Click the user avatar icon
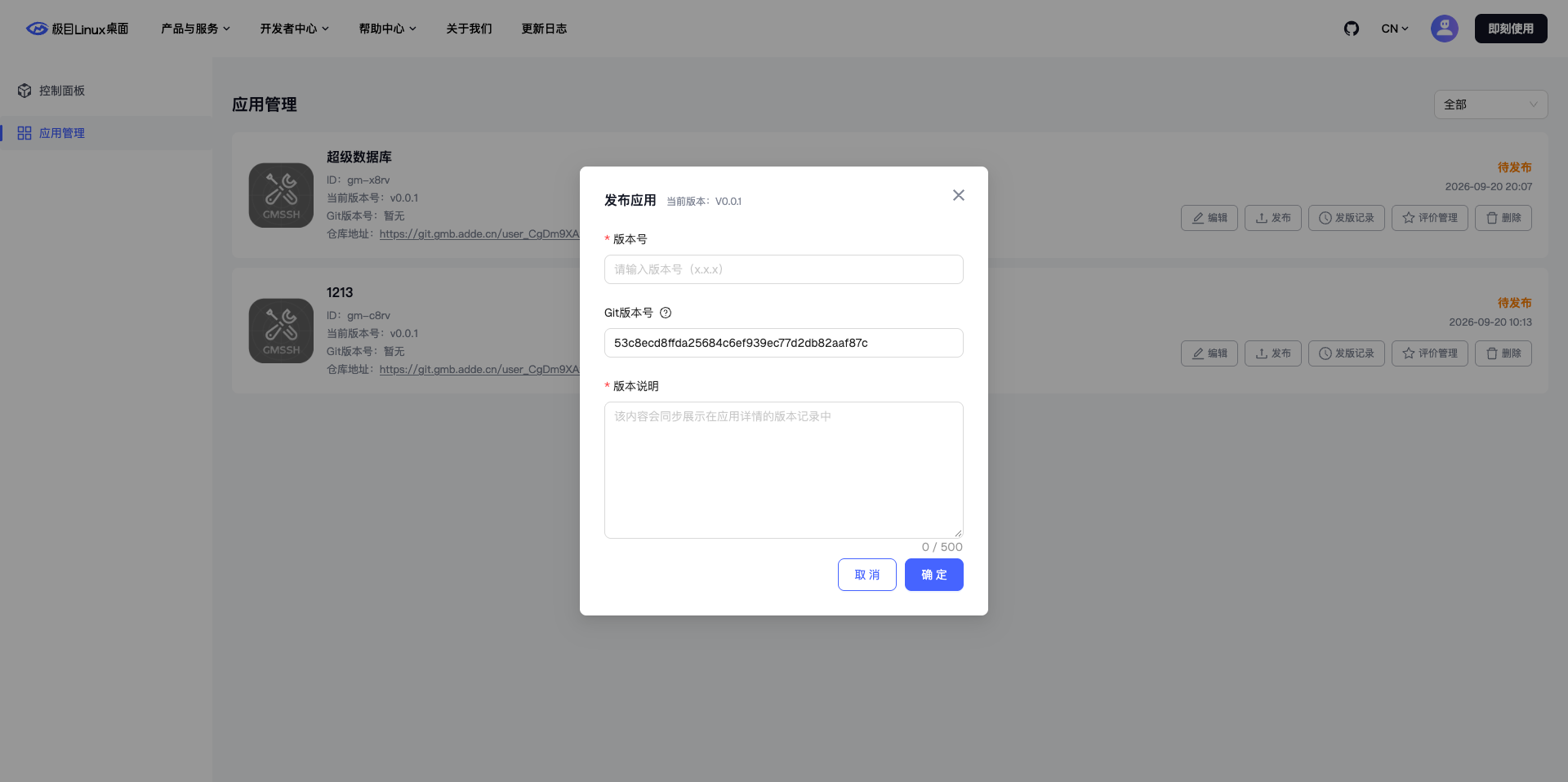Image resolution: width=1568 pixels, height=782 pixels. [1444, 29]
